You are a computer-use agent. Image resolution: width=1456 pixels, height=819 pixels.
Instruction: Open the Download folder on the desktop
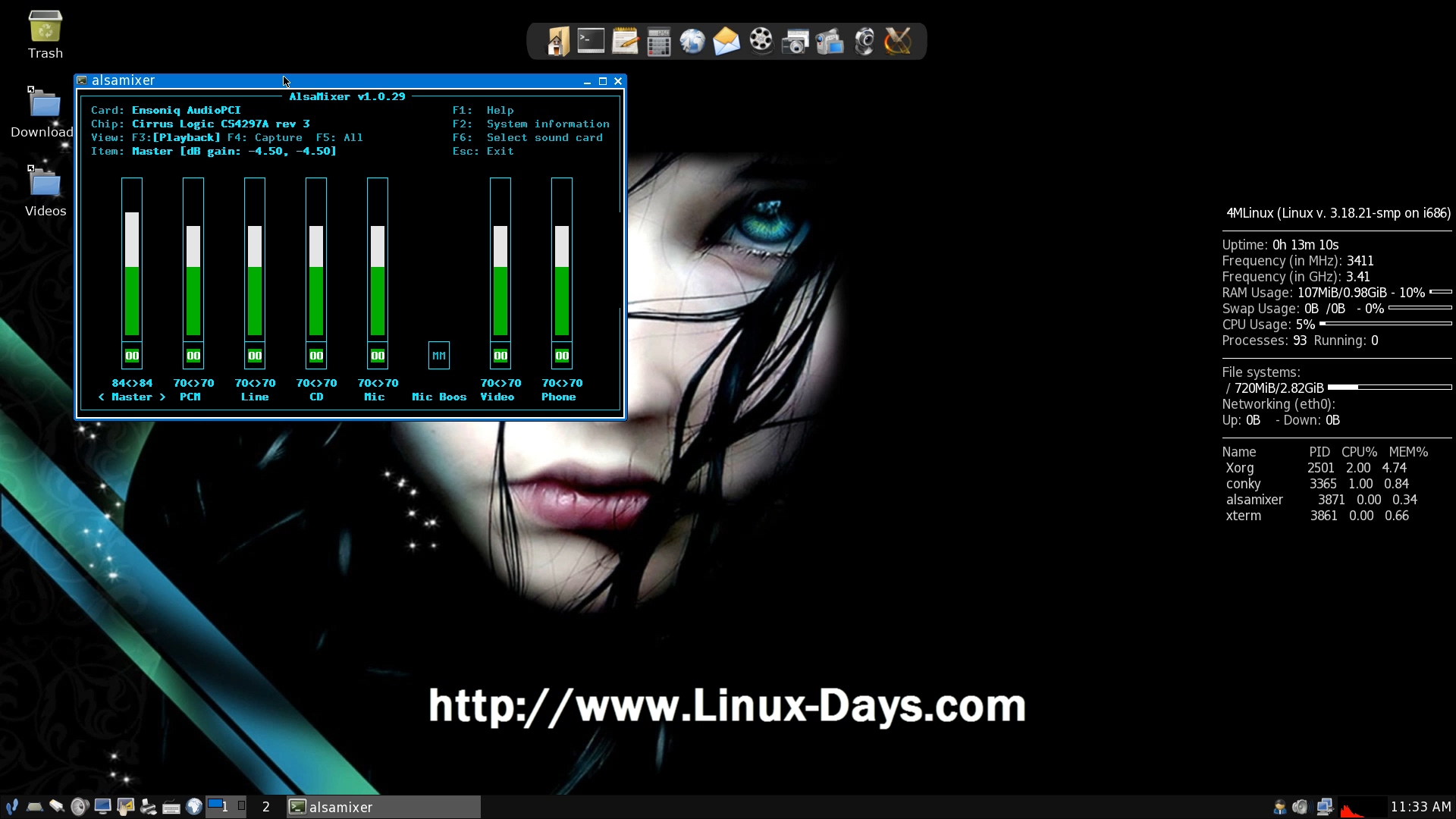42,112
